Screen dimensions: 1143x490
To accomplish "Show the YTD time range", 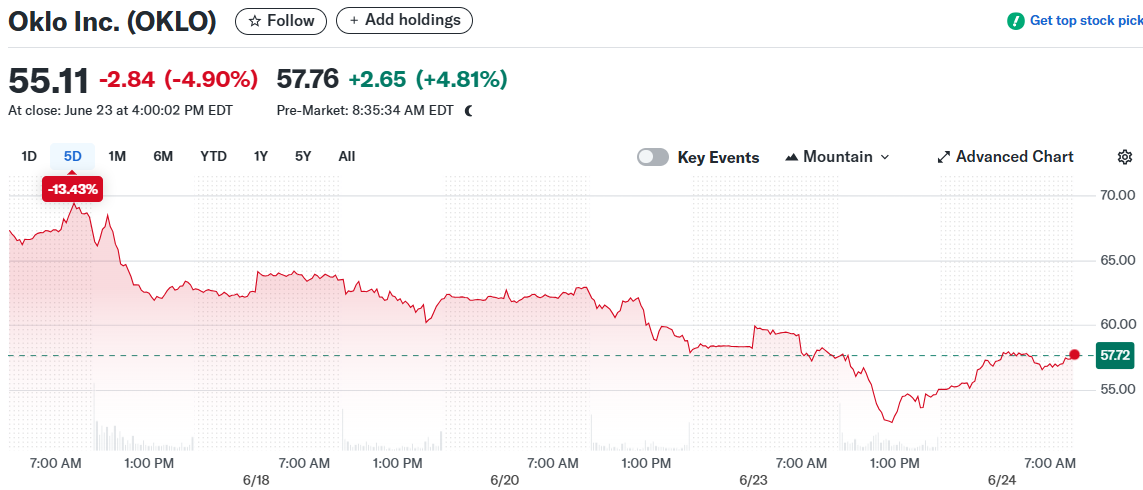I will click(x=213, y=156).
